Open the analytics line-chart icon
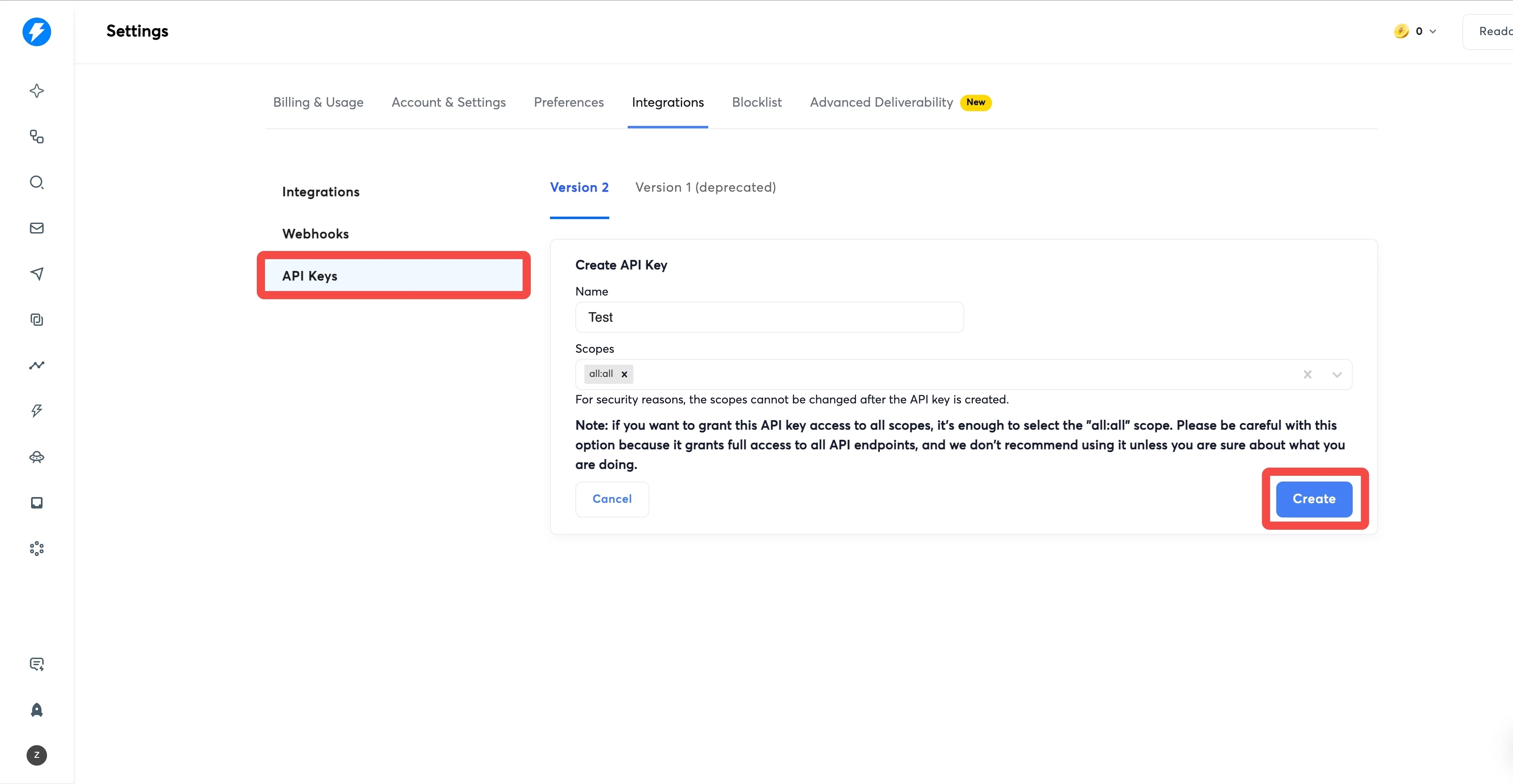Viewport: 1513px width, 784px height. point(37,365)
